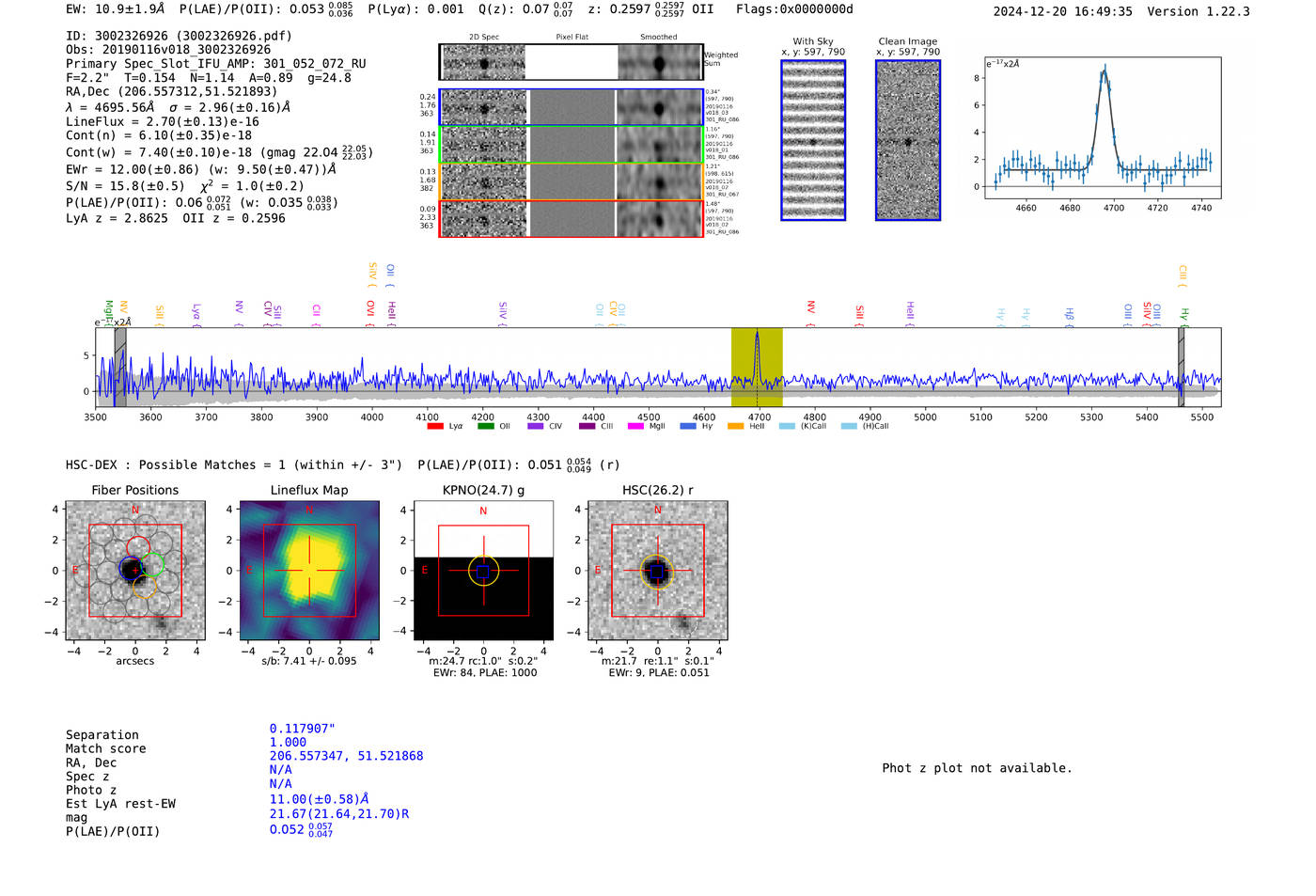Click the red fiber circle in Fiber Positions

coord(138,547)
